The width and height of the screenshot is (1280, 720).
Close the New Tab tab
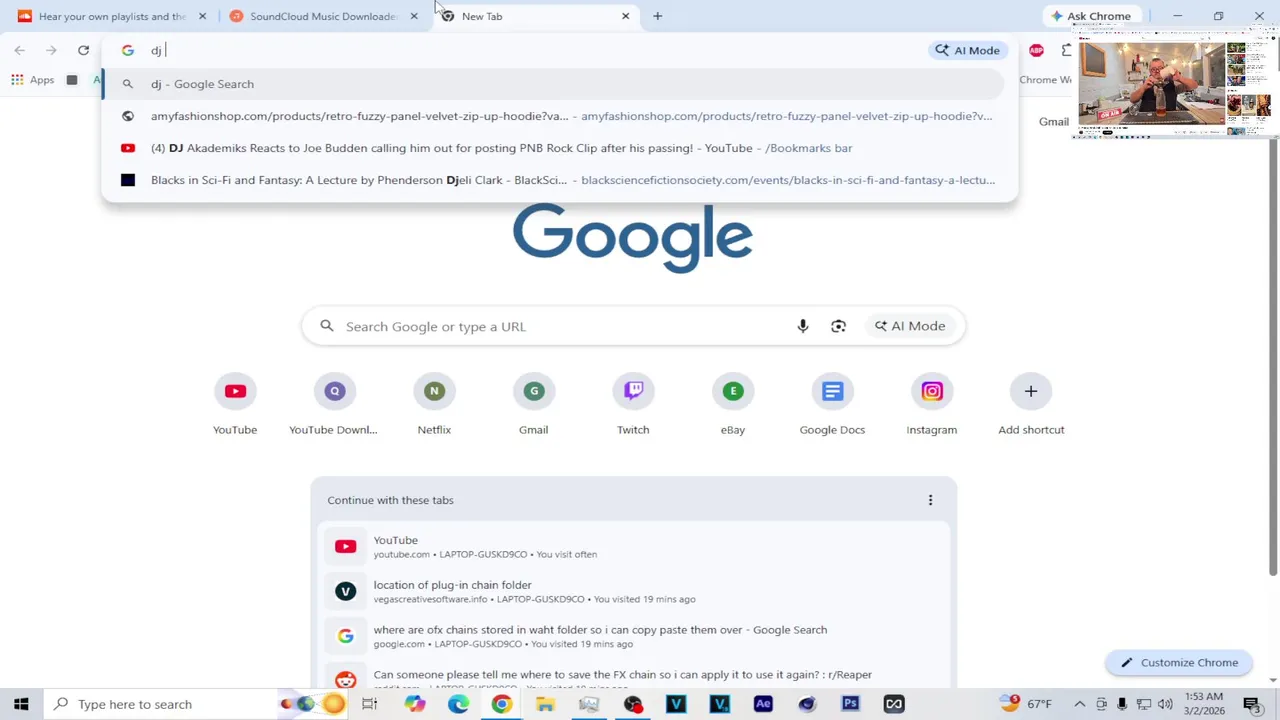626,16
